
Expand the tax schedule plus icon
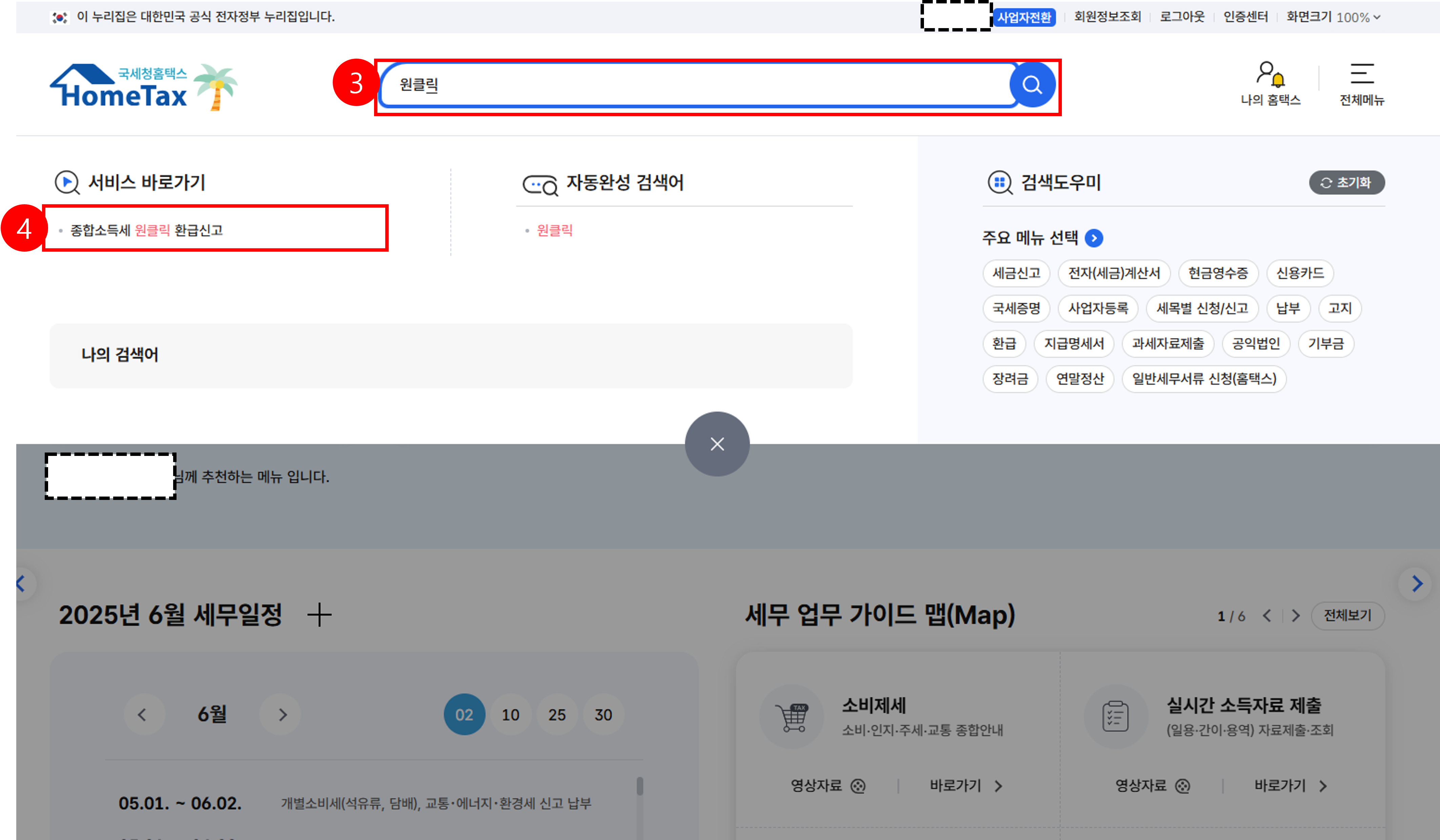click(319, 615)
